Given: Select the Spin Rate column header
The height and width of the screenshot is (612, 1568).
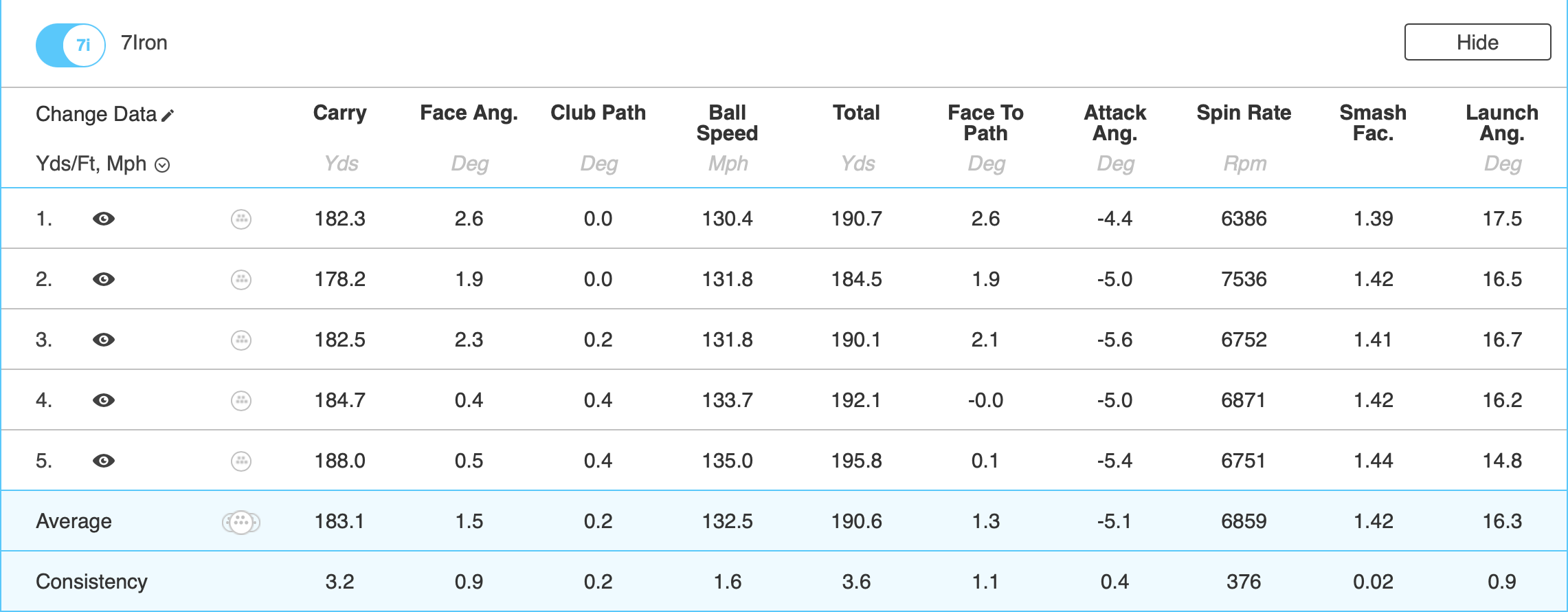Looking at the screenshot, I should click(1244, 113).
